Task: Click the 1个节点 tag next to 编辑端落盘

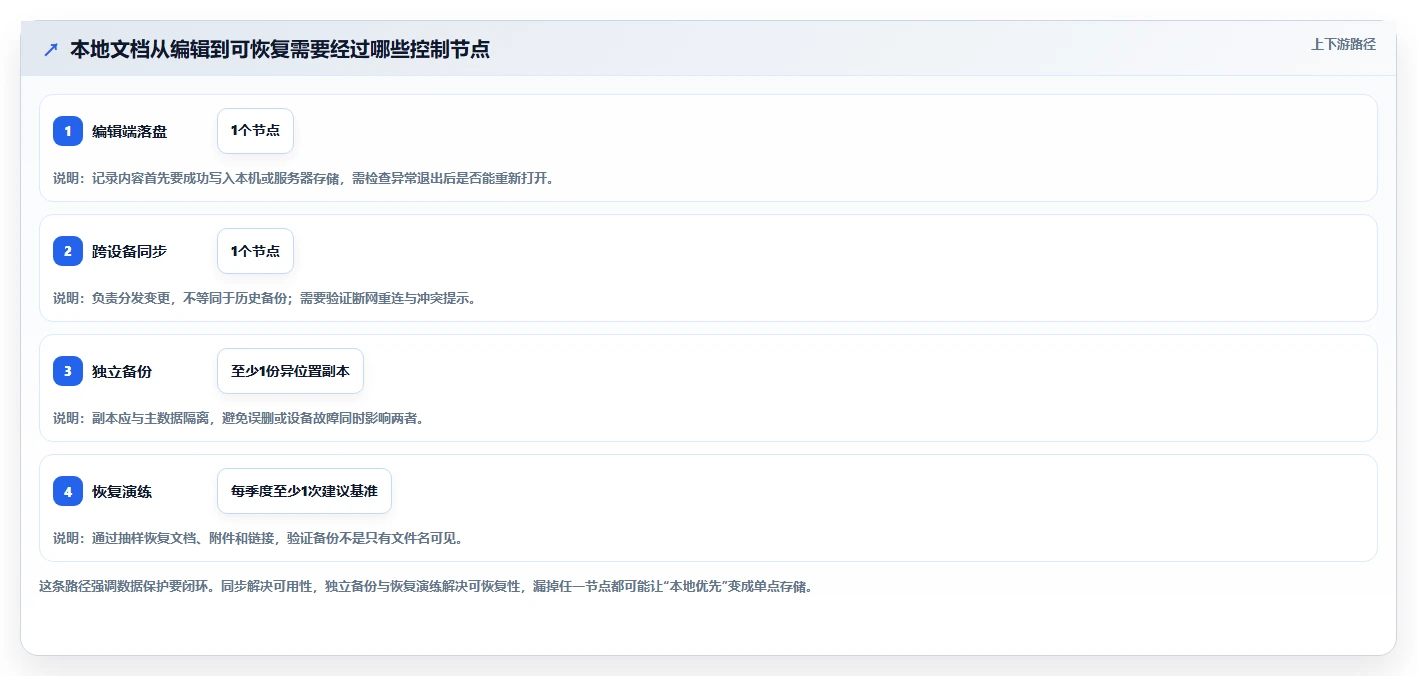Action: pyautogui.click(x=255, y=131)
